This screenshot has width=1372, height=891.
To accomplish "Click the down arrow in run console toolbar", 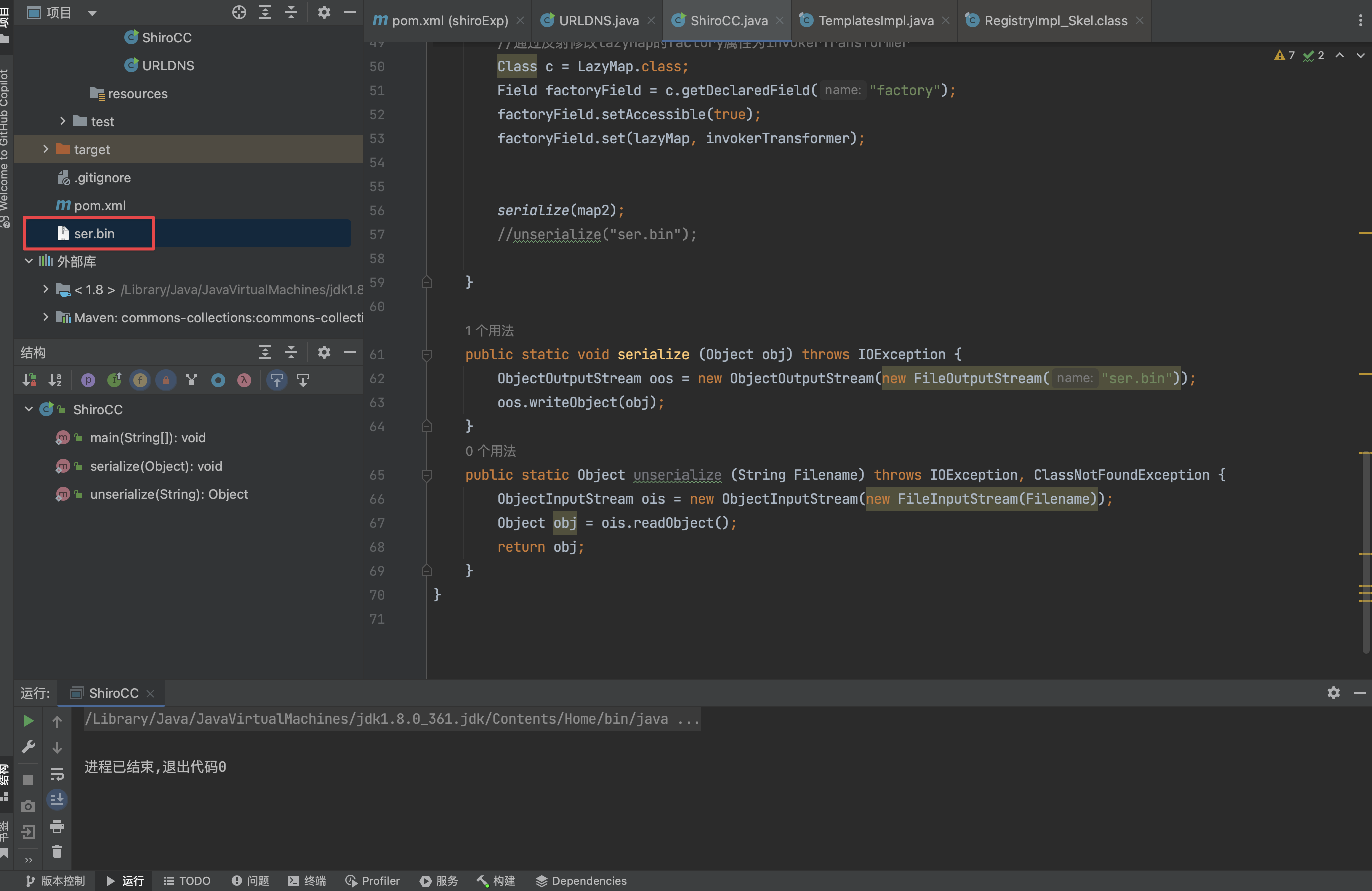I will (x=57, y=747).
